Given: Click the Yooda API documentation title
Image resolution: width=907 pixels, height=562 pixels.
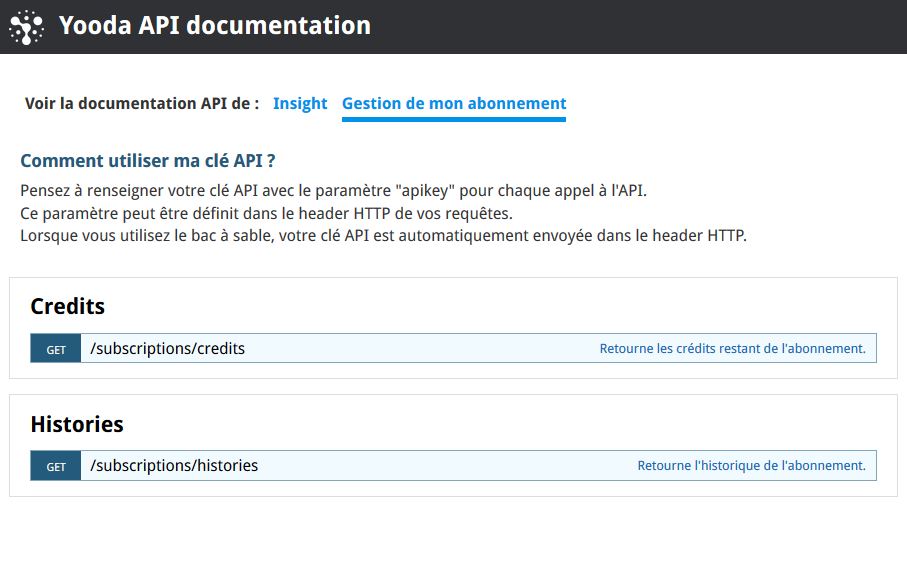Looking at the screenshot, I should tap(215, 25).
